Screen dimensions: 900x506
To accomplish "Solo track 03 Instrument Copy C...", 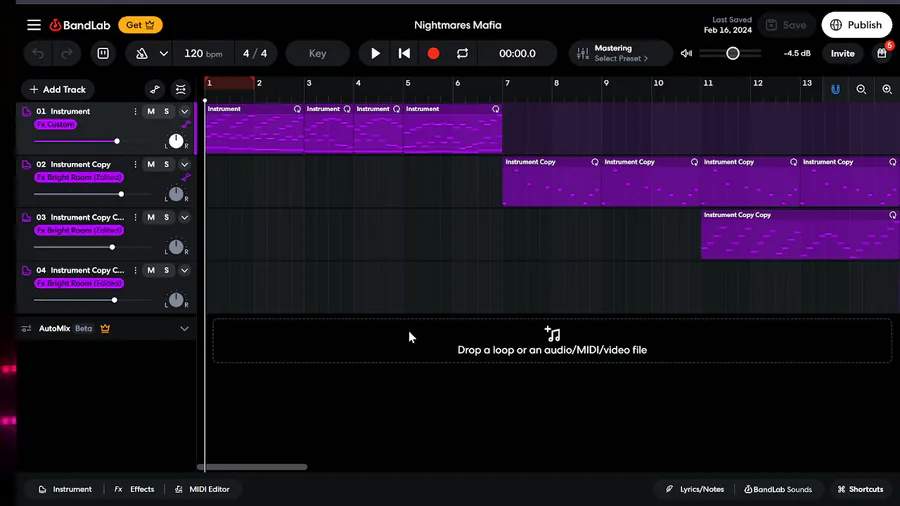I will (x=166, y=217).
